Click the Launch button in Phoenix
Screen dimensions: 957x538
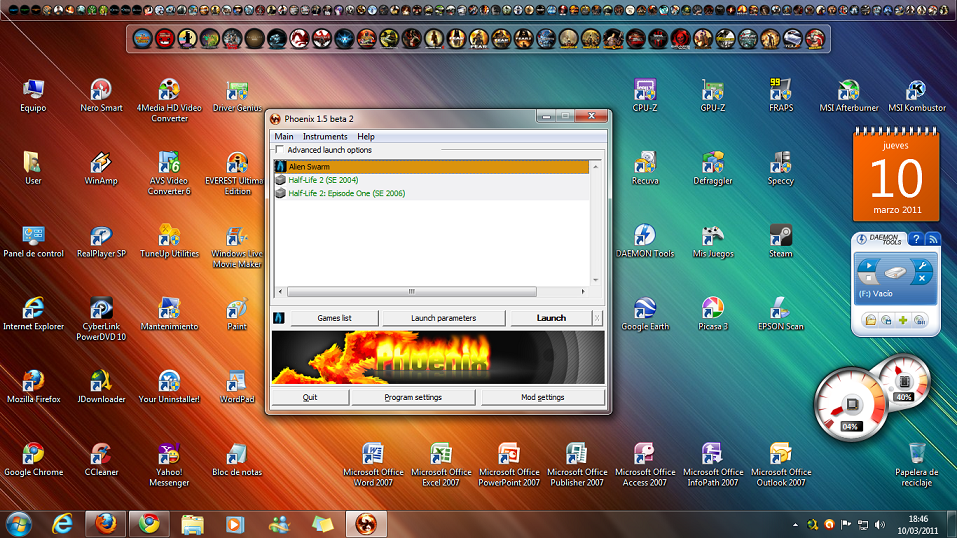[551, 318]
